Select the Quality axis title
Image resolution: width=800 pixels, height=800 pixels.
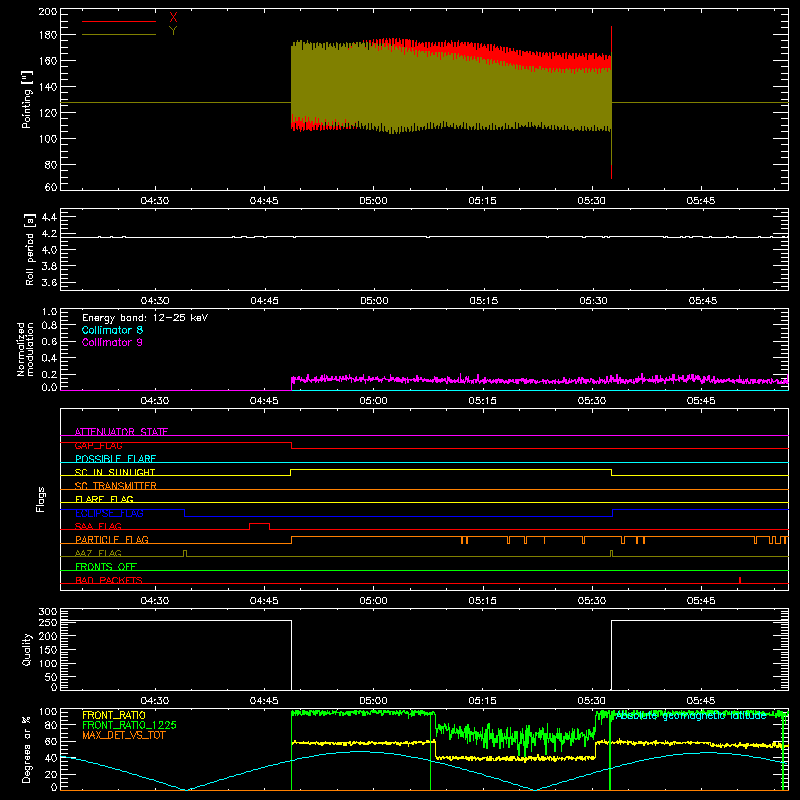(x=27, y=649)
